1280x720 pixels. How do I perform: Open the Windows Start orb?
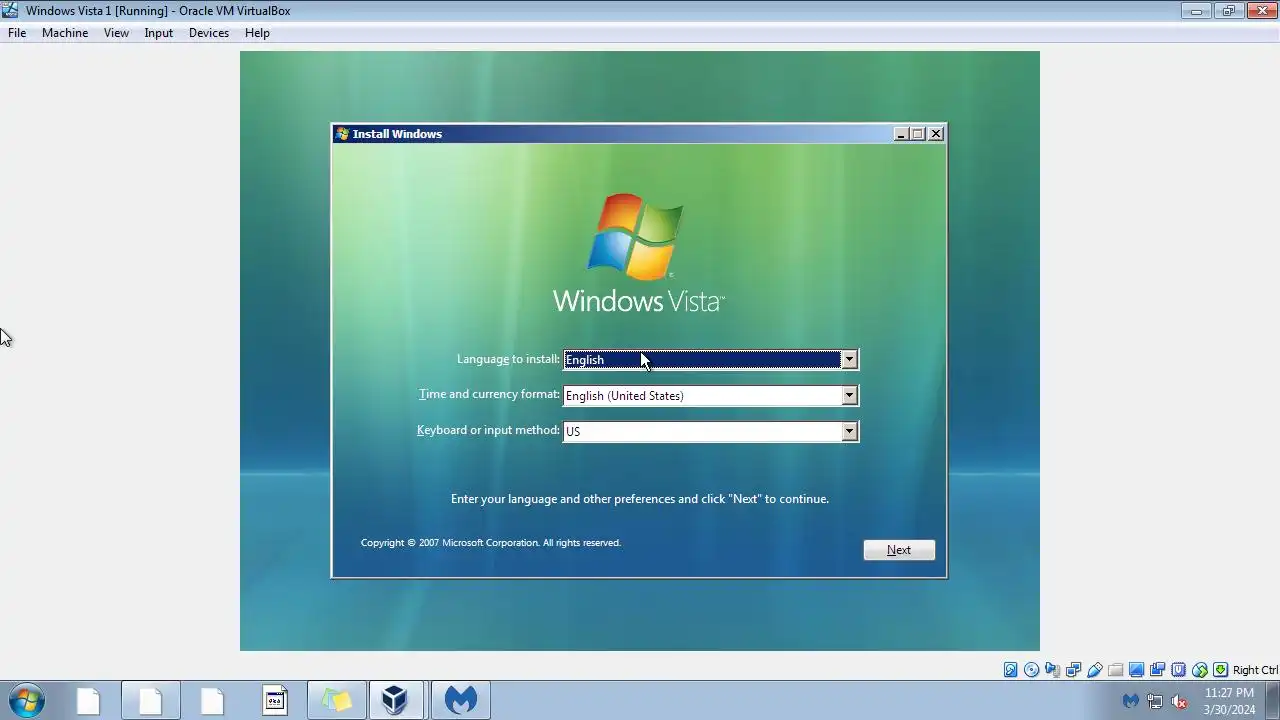tap(27, 700)
